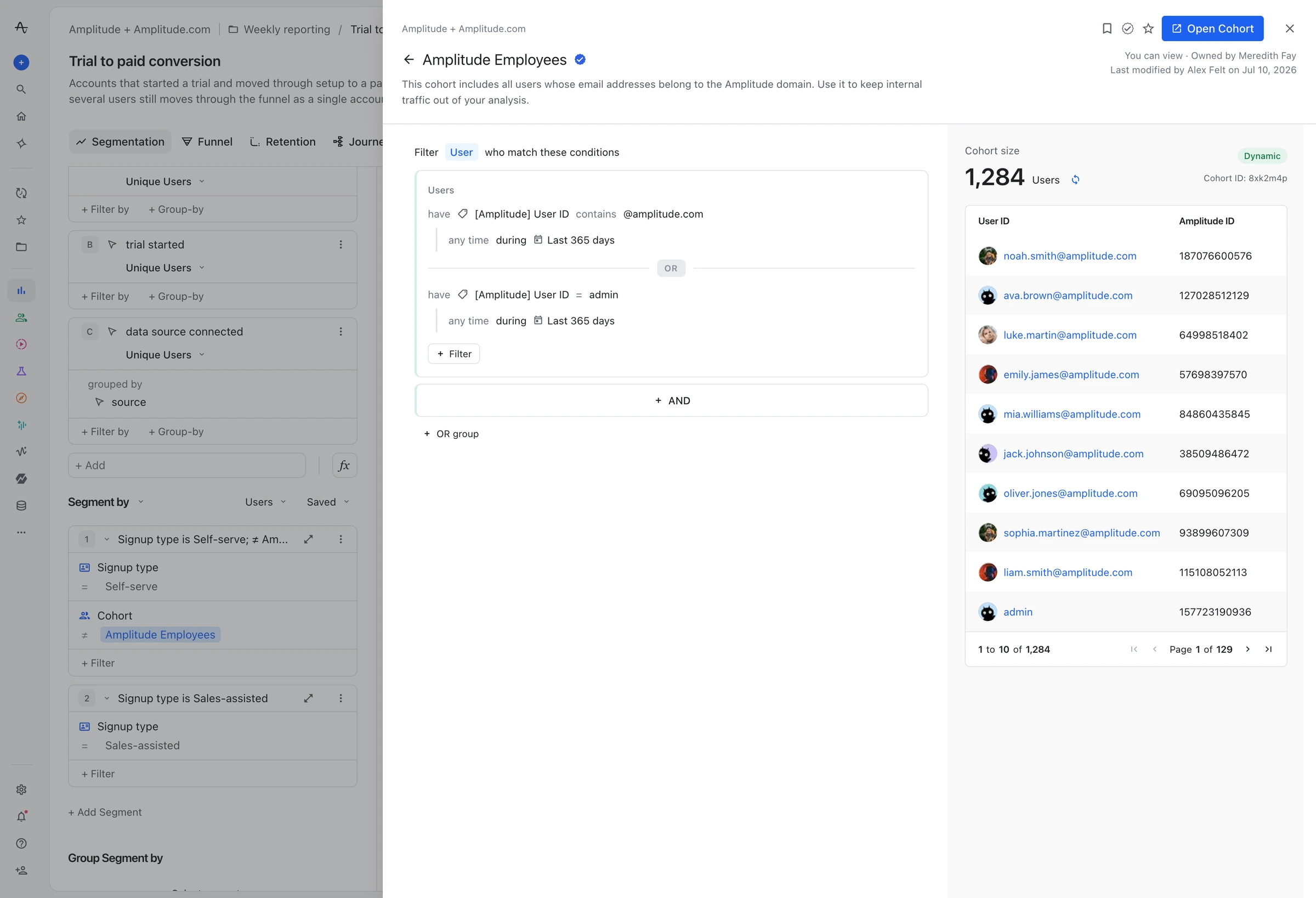Screen dimensions: 1316x898
Task: Jump to last page of cohort users
Action: [1268, 649]
